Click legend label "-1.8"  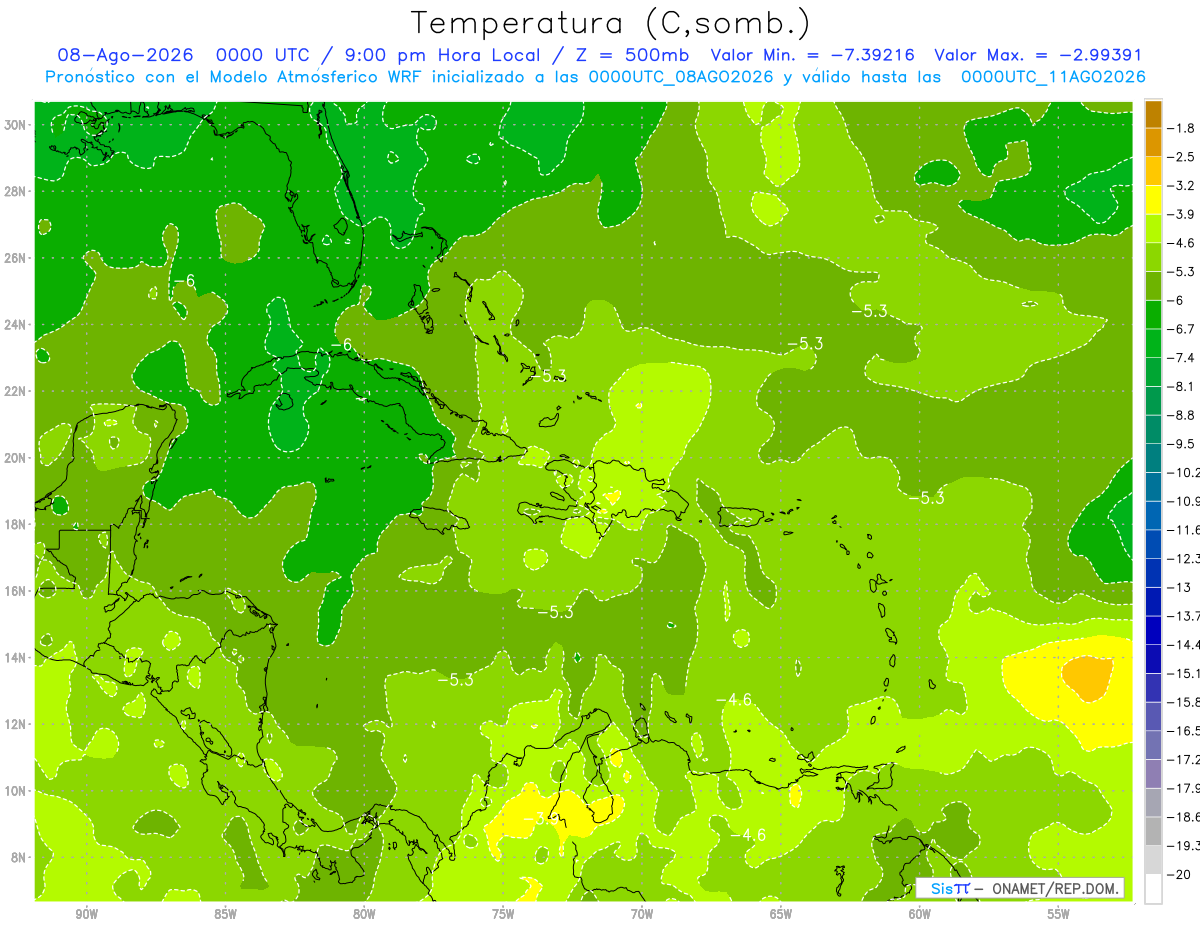coord(1182,128)
